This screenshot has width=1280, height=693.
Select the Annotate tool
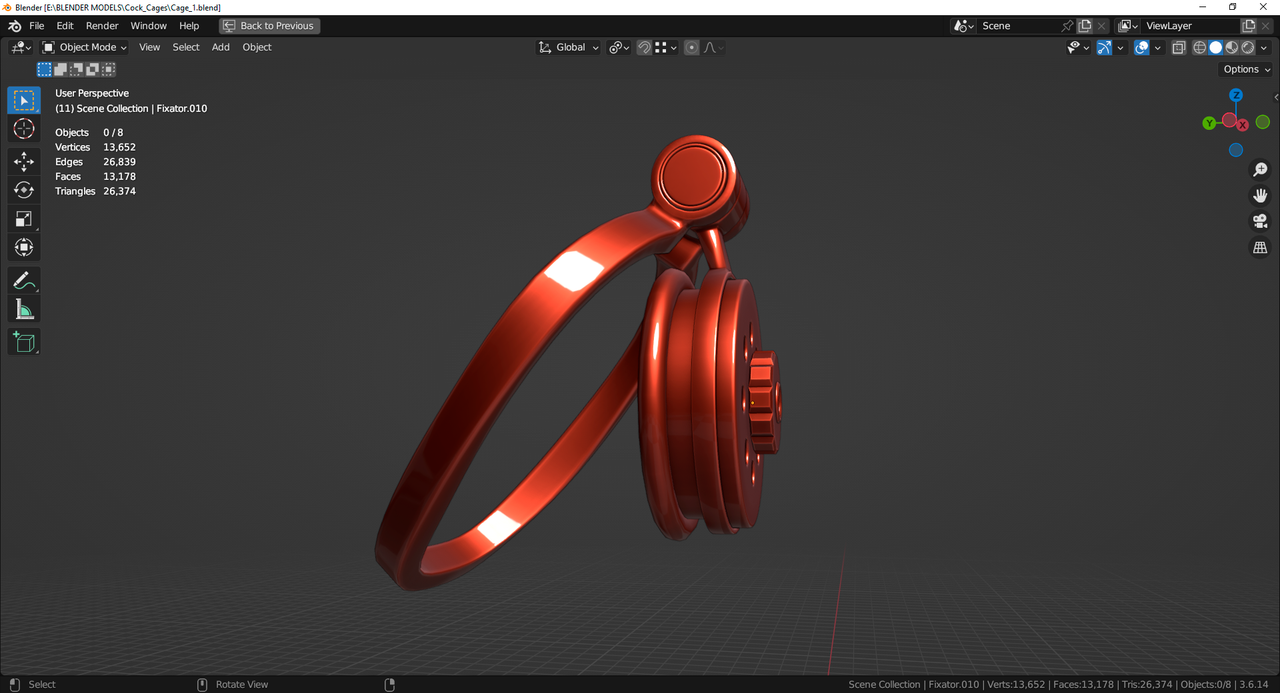pyautogui.click(x=24, y=281)
